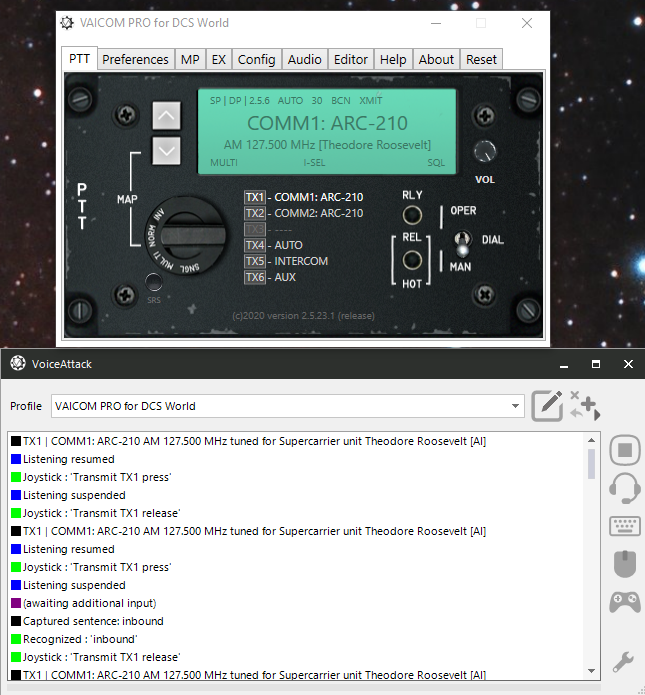
Task: Click the XMIT indicator on the display
Action: click(x=371, y=101)
